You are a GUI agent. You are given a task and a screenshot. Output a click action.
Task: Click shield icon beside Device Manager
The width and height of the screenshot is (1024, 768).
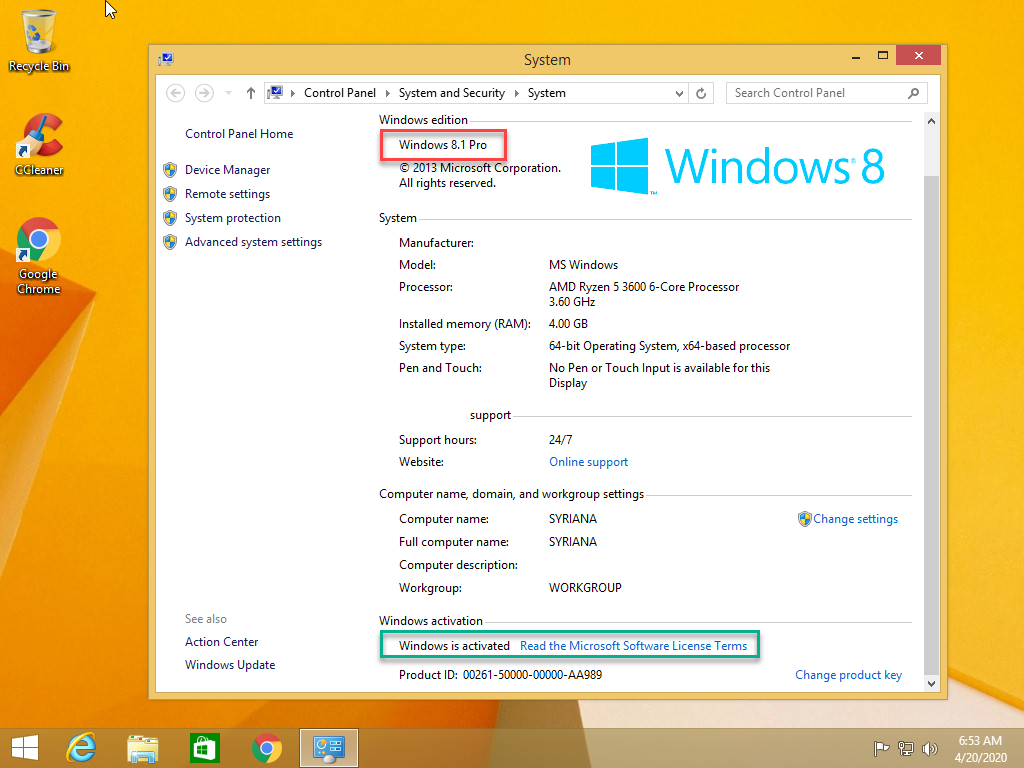coord(170,170)
